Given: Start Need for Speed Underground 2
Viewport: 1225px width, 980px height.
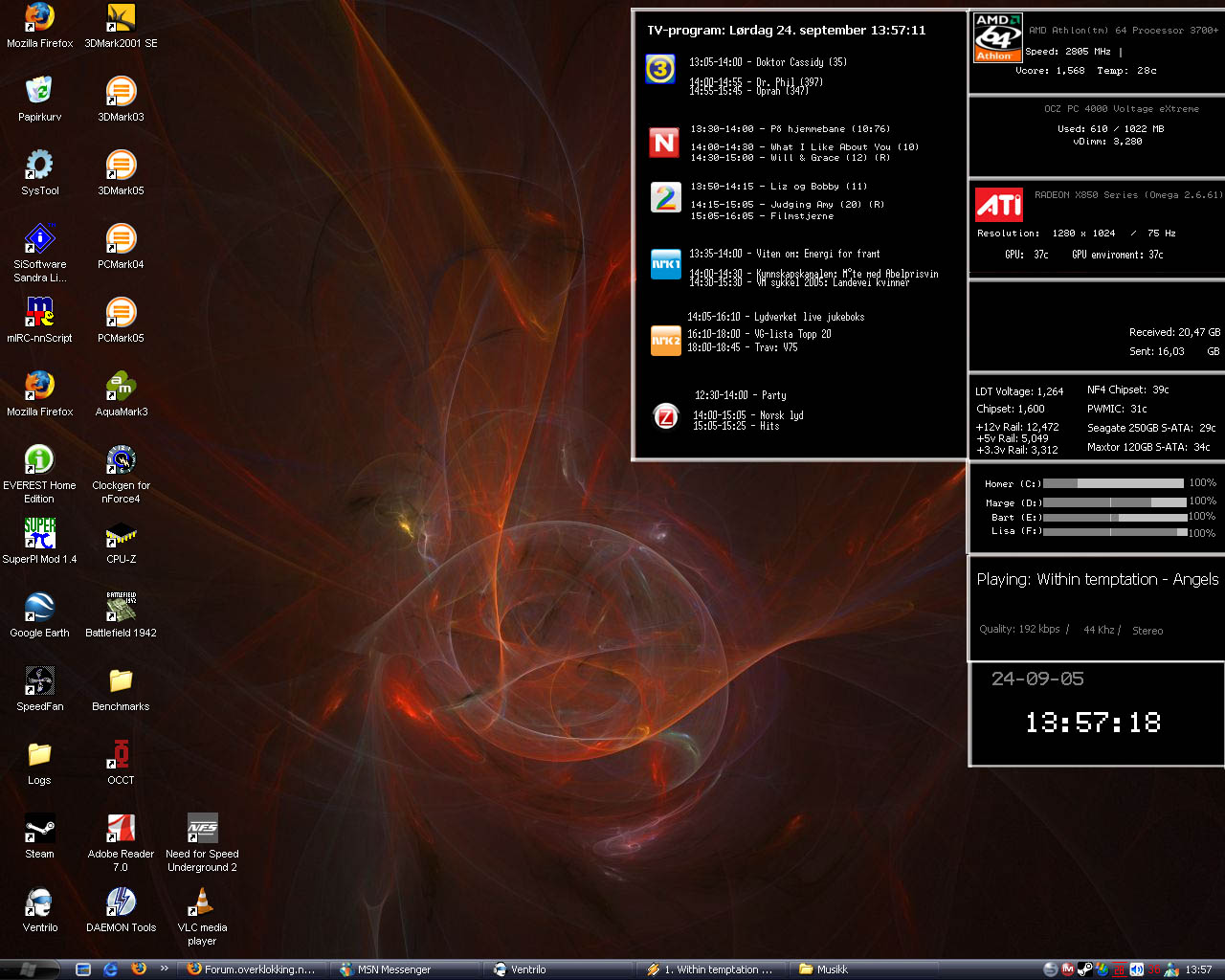Looking at the screenshot, I should point(202,843).
